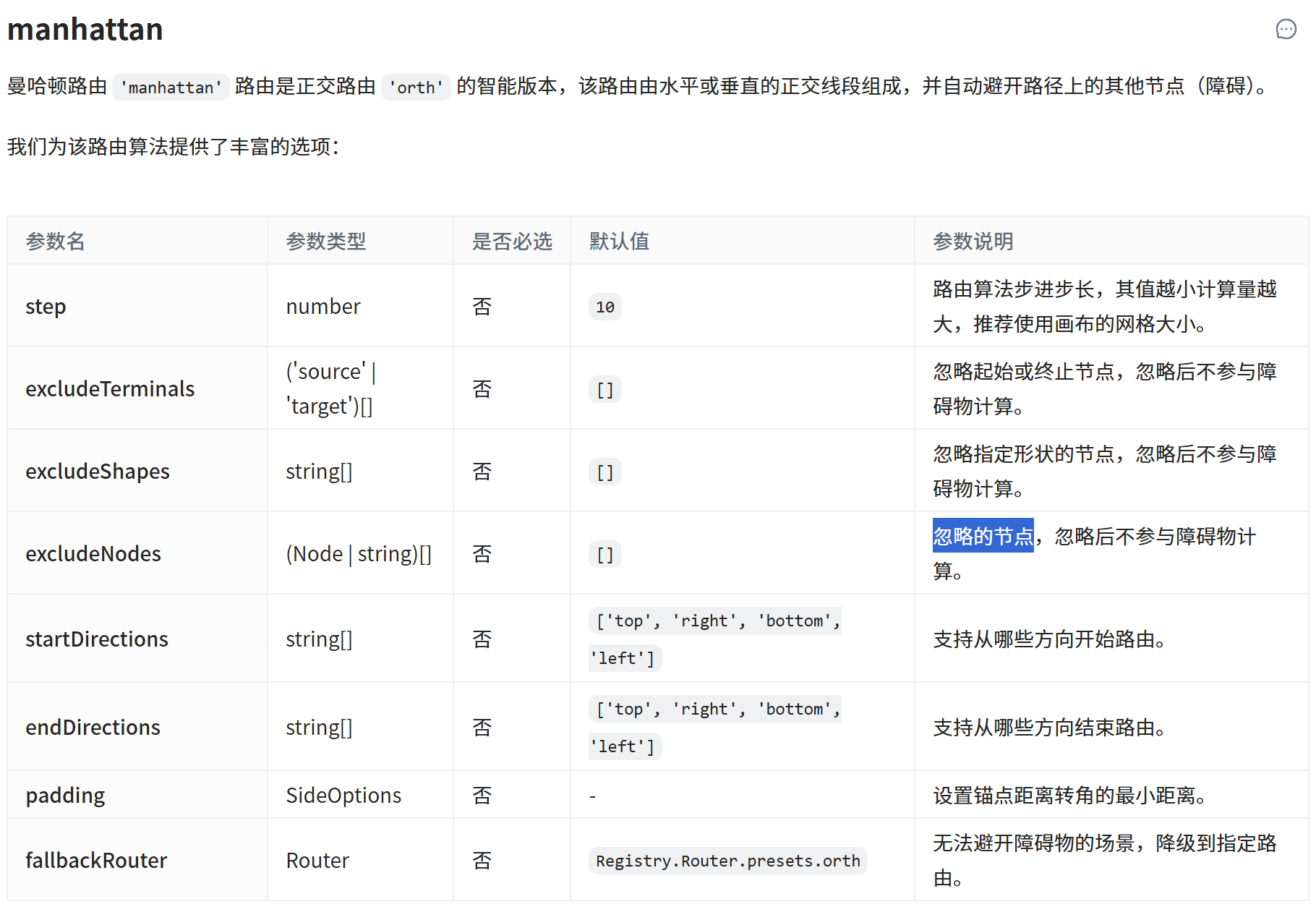Click the excludeNodes parameter name
This screenshot has height=920, width=1316.
tap(93, 554)
